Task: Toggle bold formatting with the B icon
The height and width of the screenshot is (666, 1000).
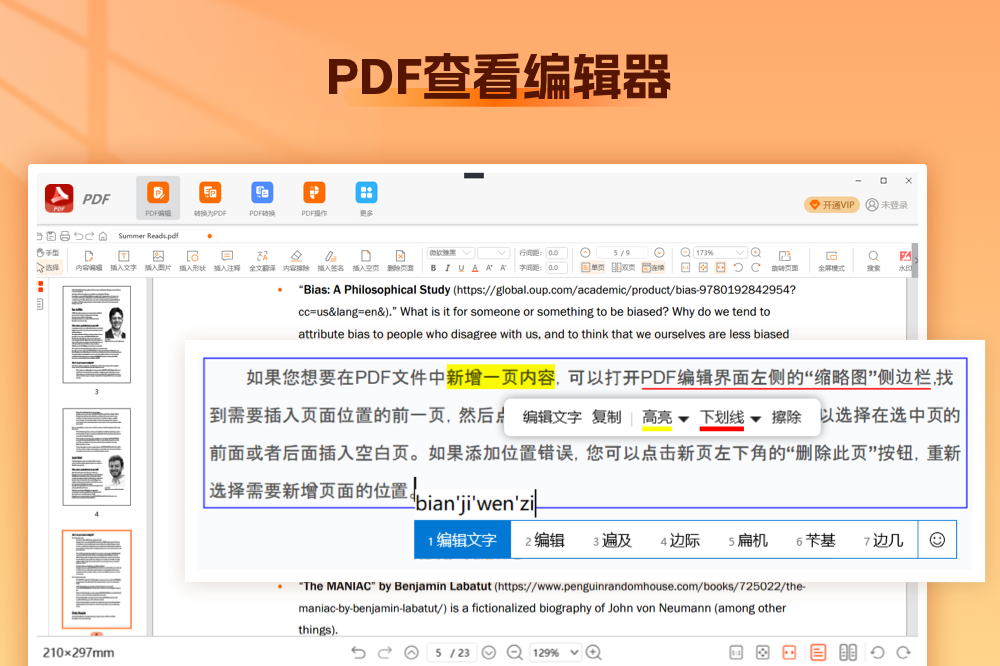Action: [x=433, y=265]
